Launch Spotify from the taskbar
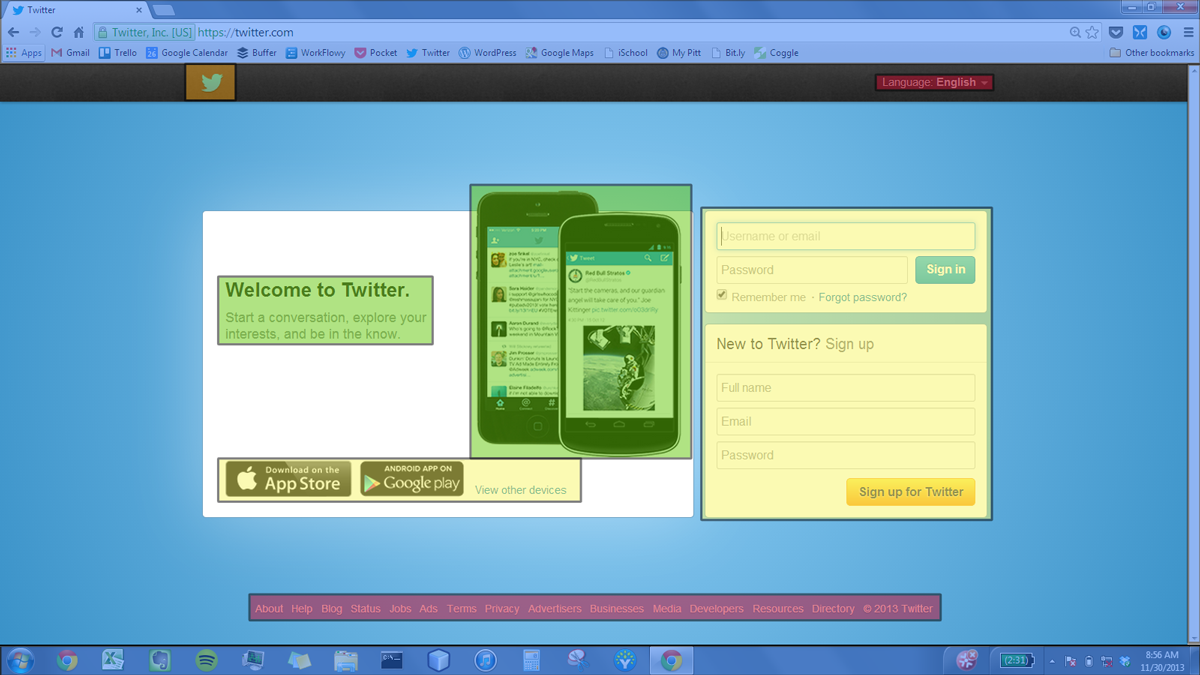Screen dimensions: 1200x675 coord(206,660)
